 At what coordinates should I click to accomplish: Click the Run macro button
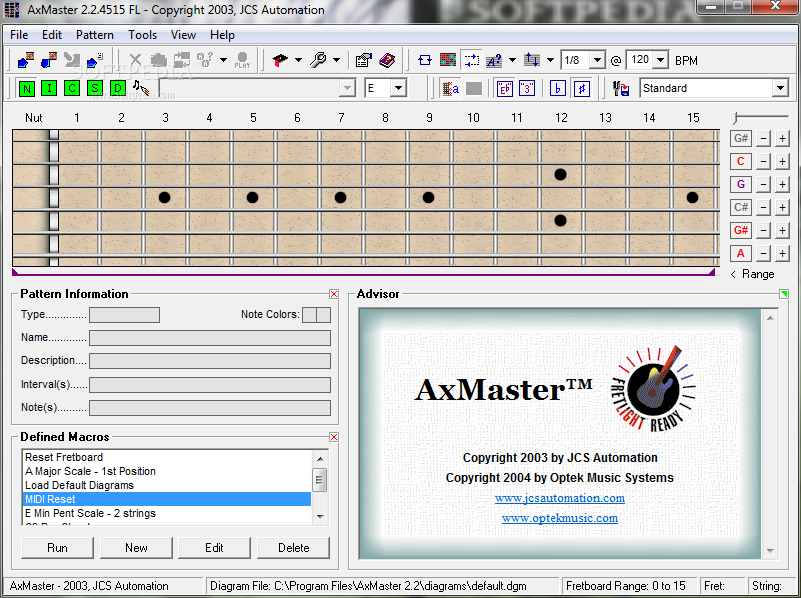pyautogui.click(x=57, y=548)
